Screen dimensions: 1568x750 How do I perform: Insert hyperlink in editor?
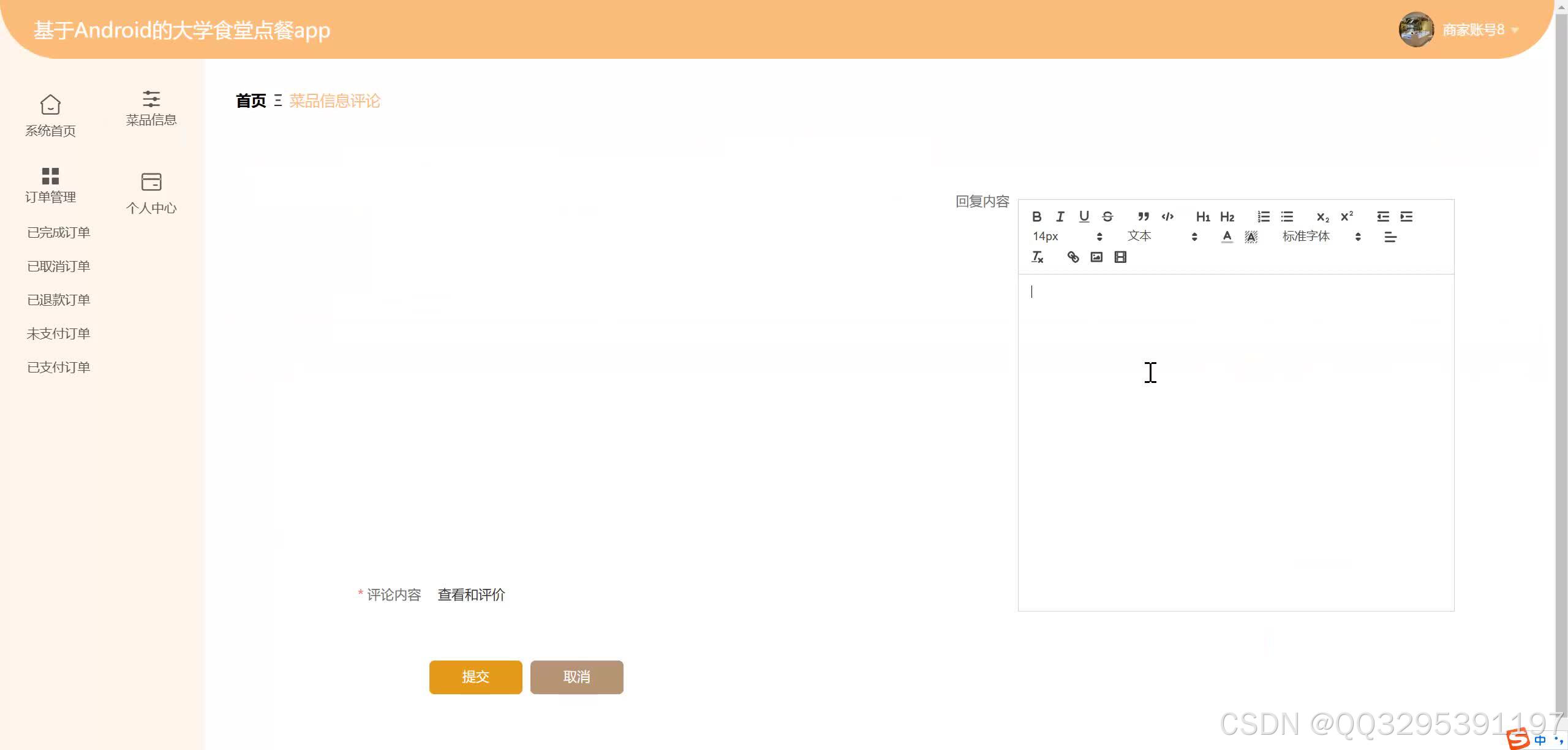[1072, 257]
